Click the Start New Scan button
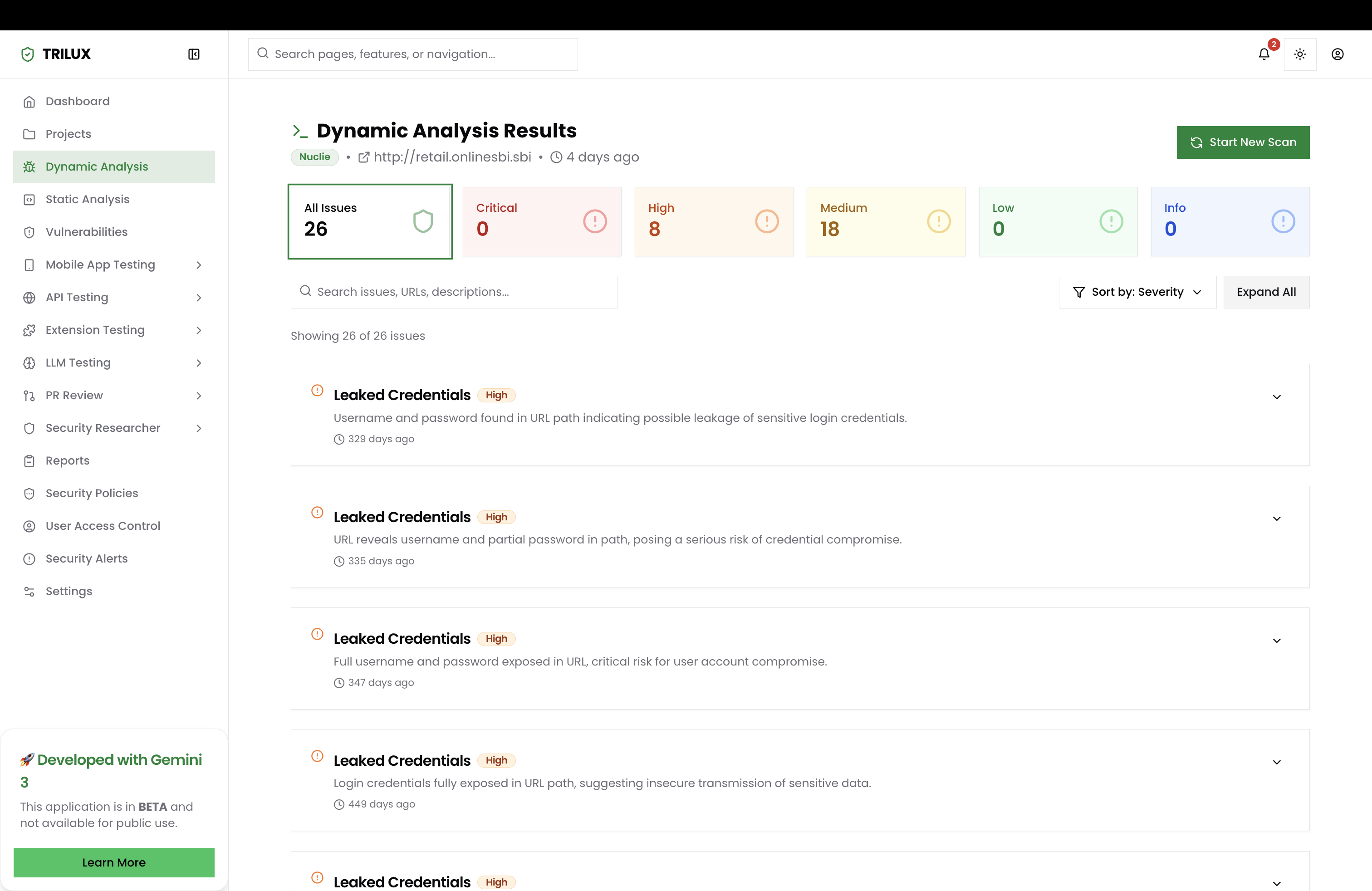This screenshot has height=891, width=1372. pyautogui.click(x=1242, y=142)
